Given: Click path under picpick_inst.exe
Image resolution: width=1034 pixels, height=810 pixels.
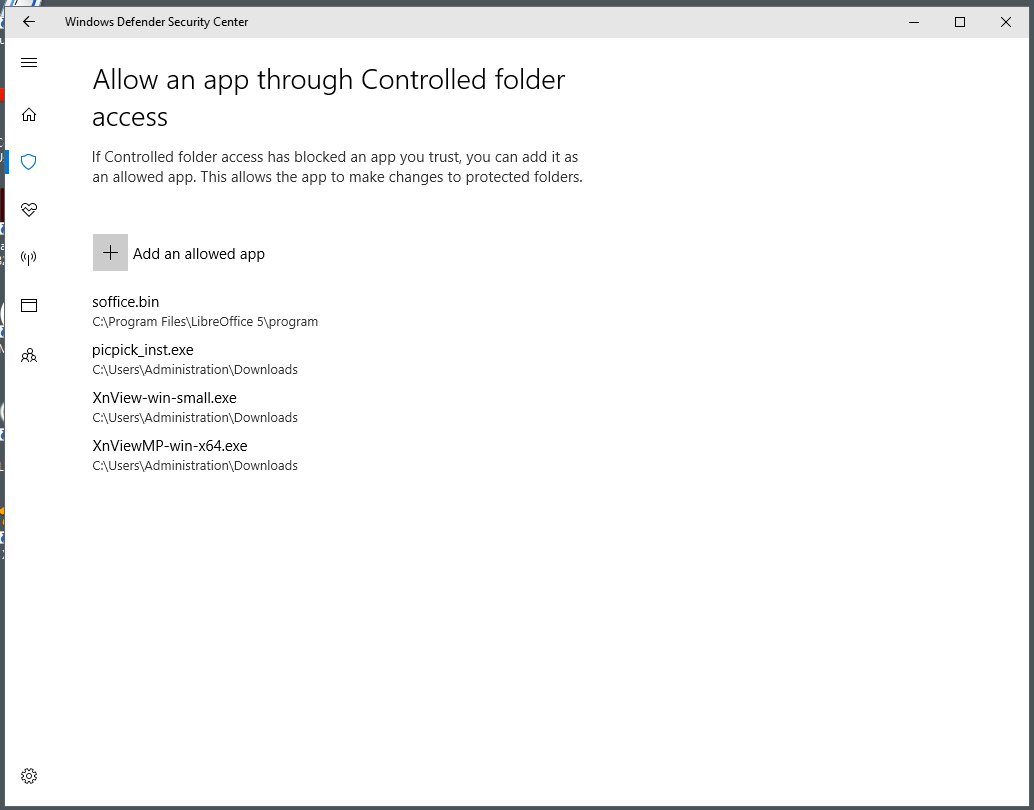Looking at the screenshot, I should pyautogui.click(x=195, y=370).
